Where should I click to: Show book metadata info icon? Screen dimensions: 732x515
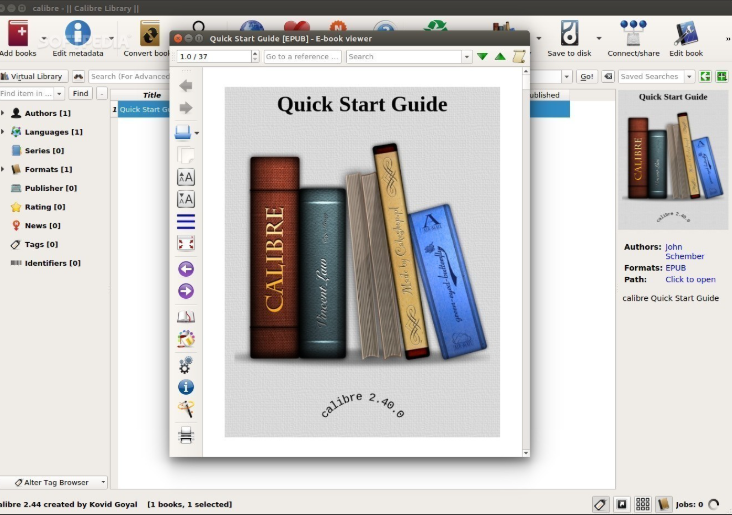[186, 387]
